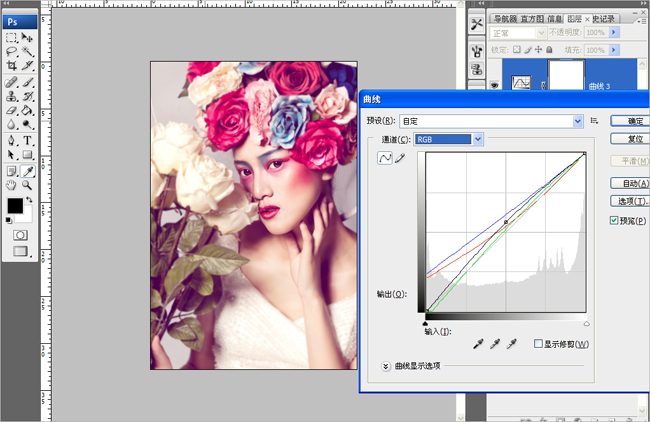Select the Rectangle shape tool
Image resolution: width=650 pixels, height=422 pixels.
(27, 155)
